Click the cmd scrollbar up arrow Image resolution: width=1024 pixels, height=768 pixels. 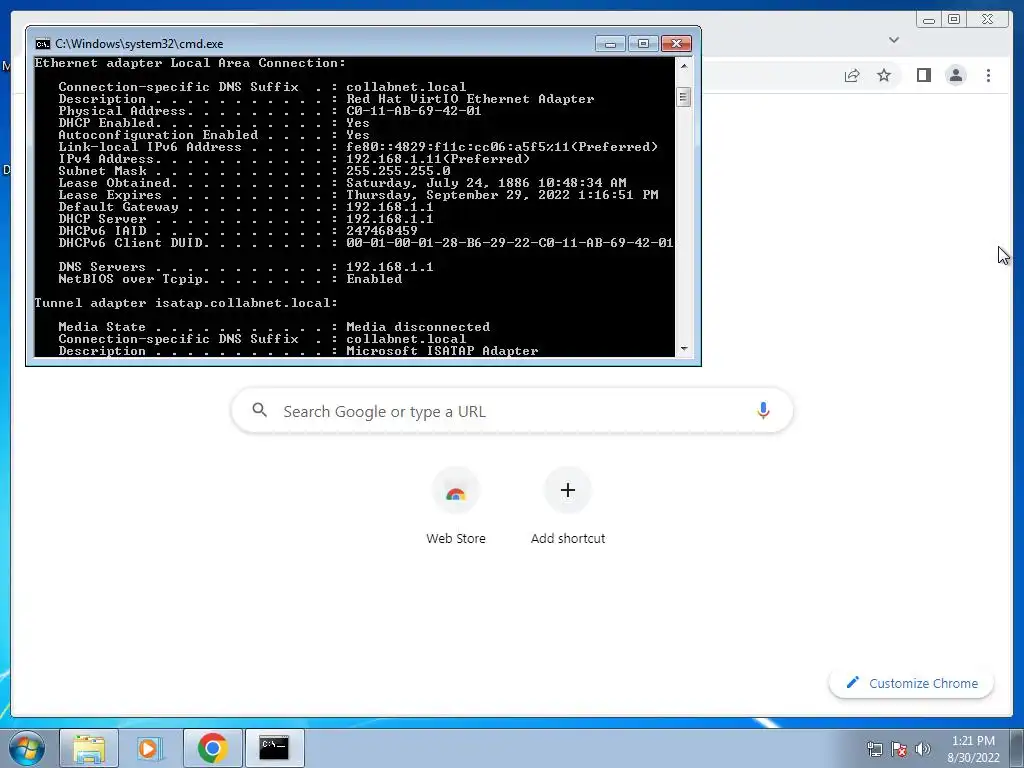coord(684,65)
